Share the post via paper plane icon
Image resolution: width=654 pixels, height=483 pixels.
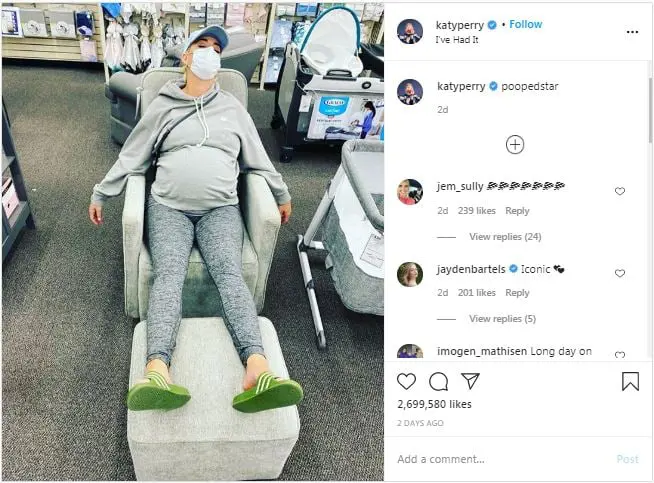[470, 381]
